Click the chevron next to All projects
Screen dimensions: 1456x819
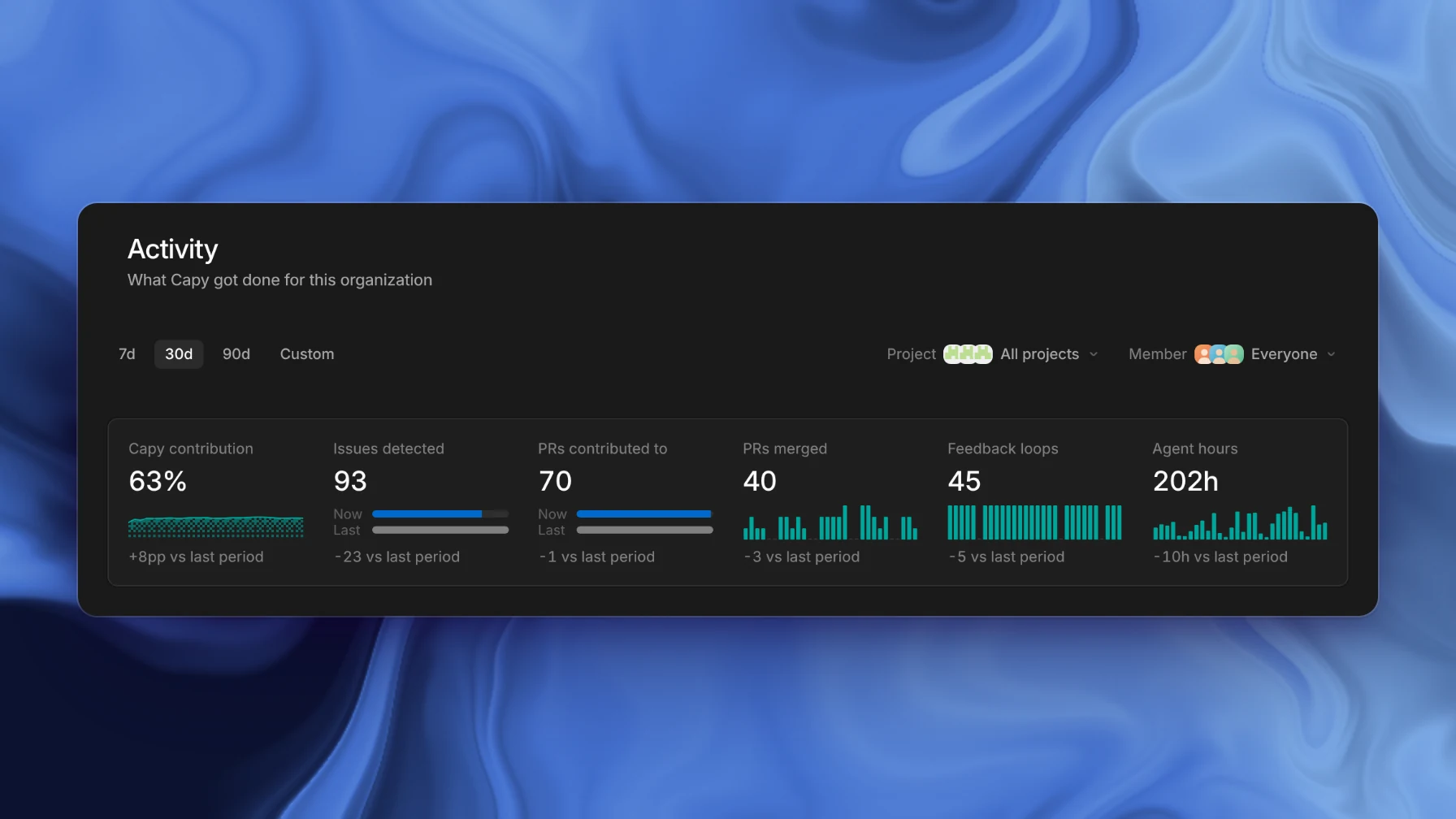[1094, 354]
